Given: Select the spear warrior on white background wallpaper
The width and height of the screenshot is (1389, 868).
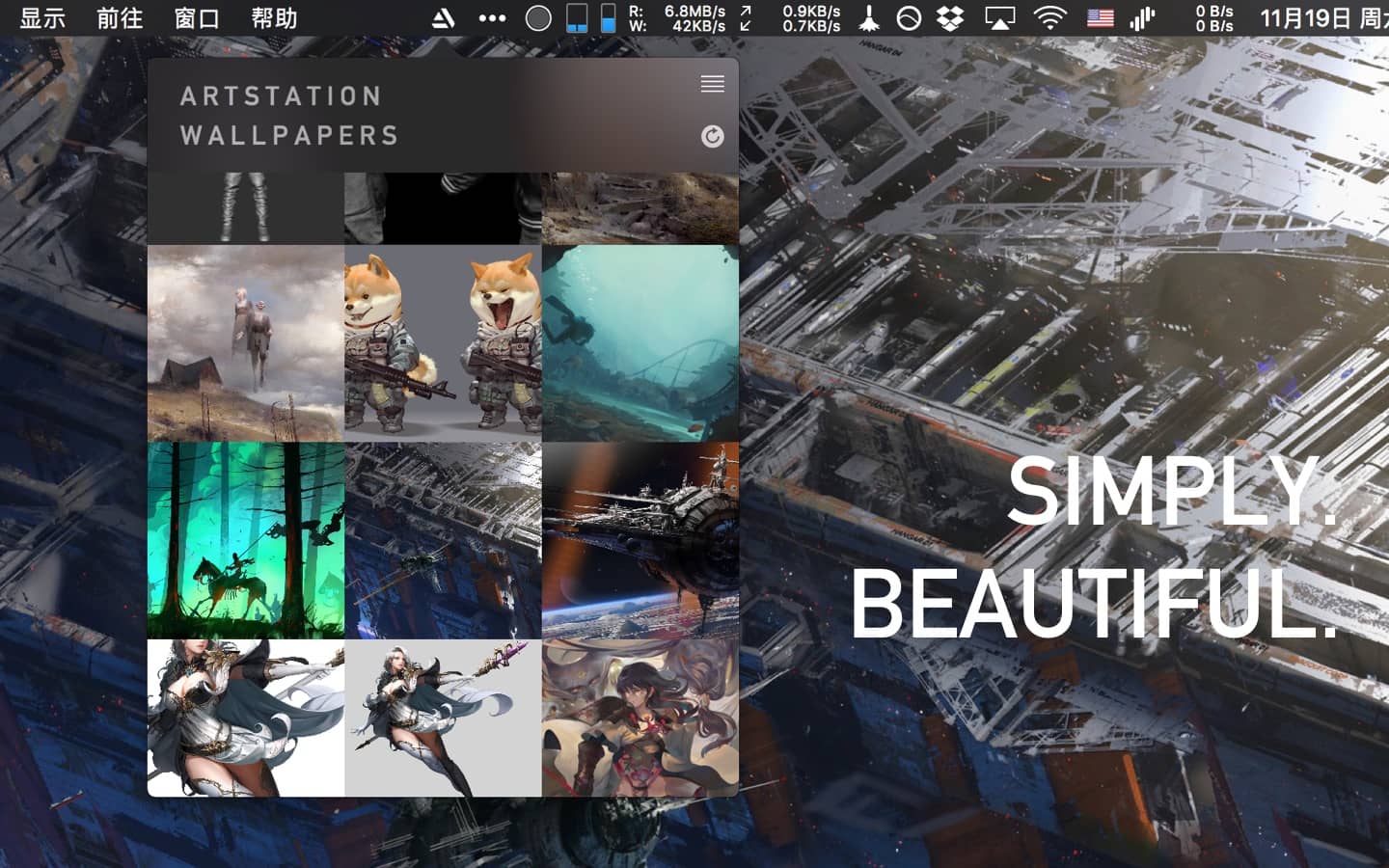Looking at the screenshot, I should [x=246, y=718].
